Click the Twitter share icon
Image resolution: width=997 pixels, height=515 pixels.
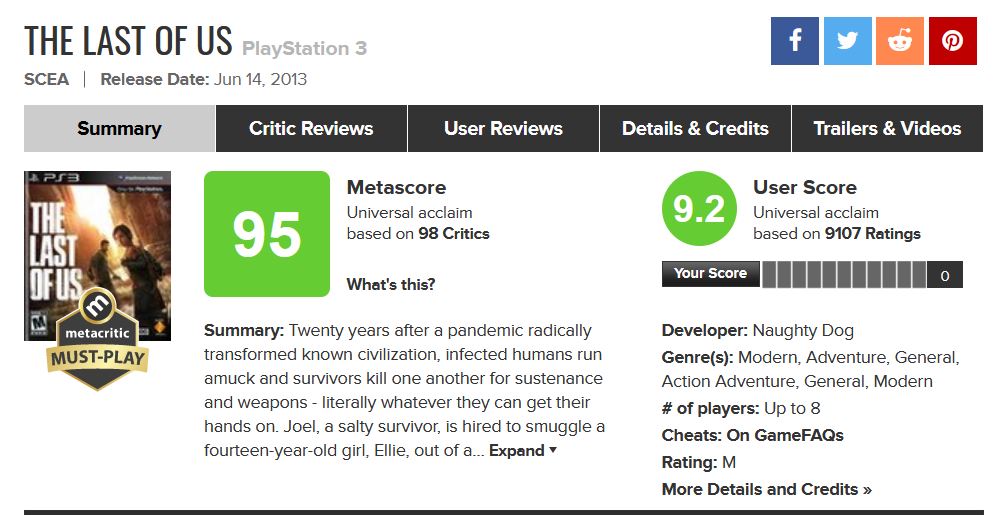tap(847, 41)
